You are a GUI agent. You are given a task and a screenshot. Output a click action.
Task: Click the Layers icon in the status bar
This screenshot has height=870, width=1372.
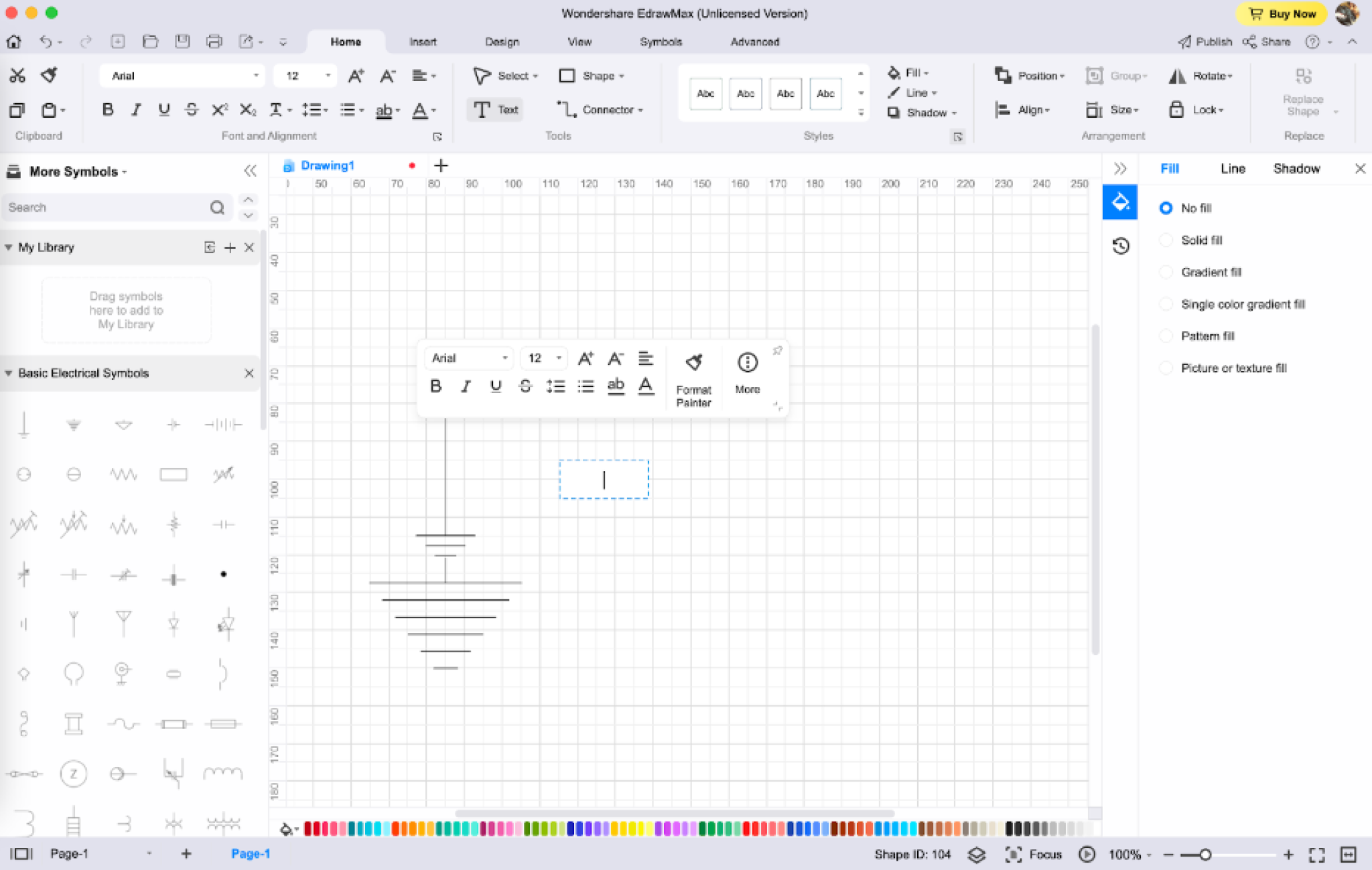point(976,854)
